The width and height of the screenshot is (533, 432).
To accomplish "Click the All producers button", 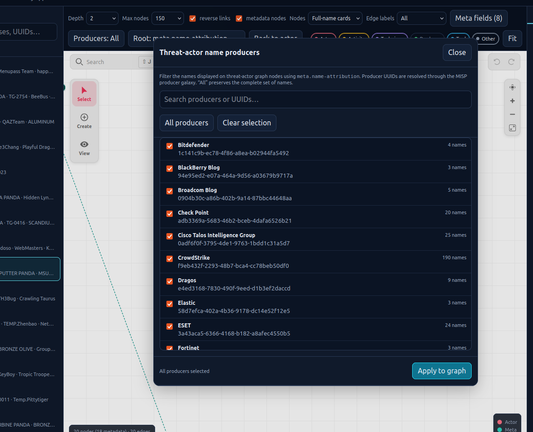I will pos(186,123).
